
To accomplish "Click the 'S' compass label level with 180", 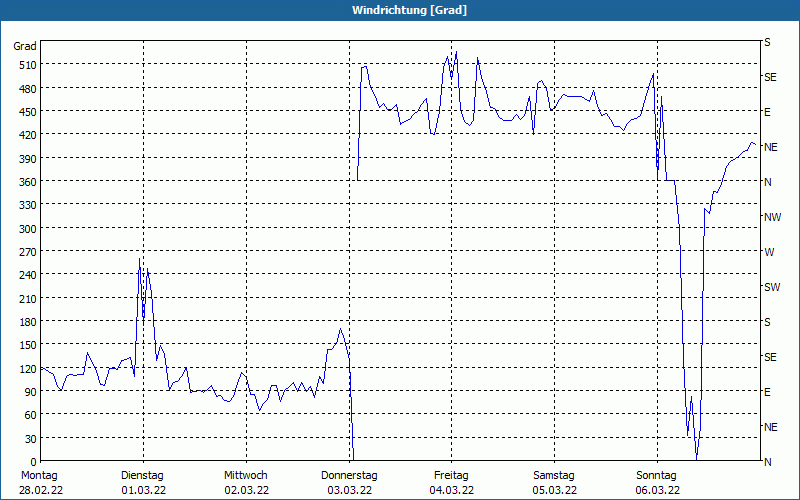I will tap(767, 322).
